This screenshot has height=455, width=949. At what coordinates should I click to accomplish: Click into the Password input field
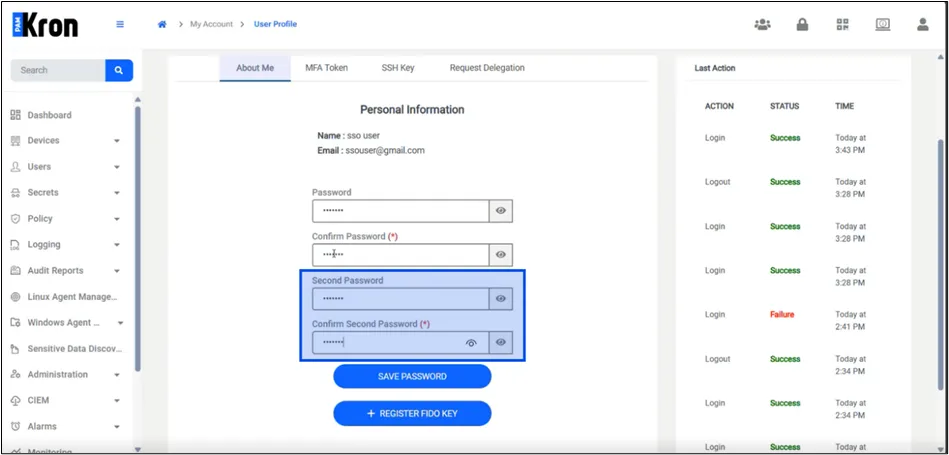coord(401,211)
